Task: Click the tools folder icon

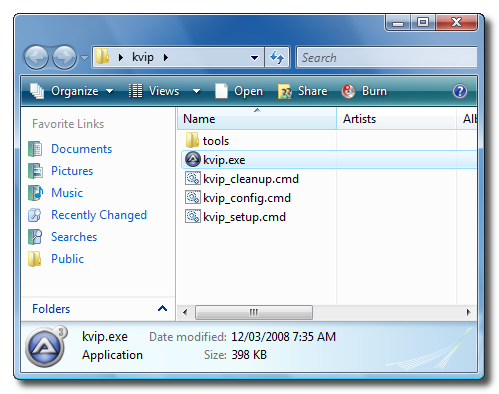Action: tap(192, 140)
